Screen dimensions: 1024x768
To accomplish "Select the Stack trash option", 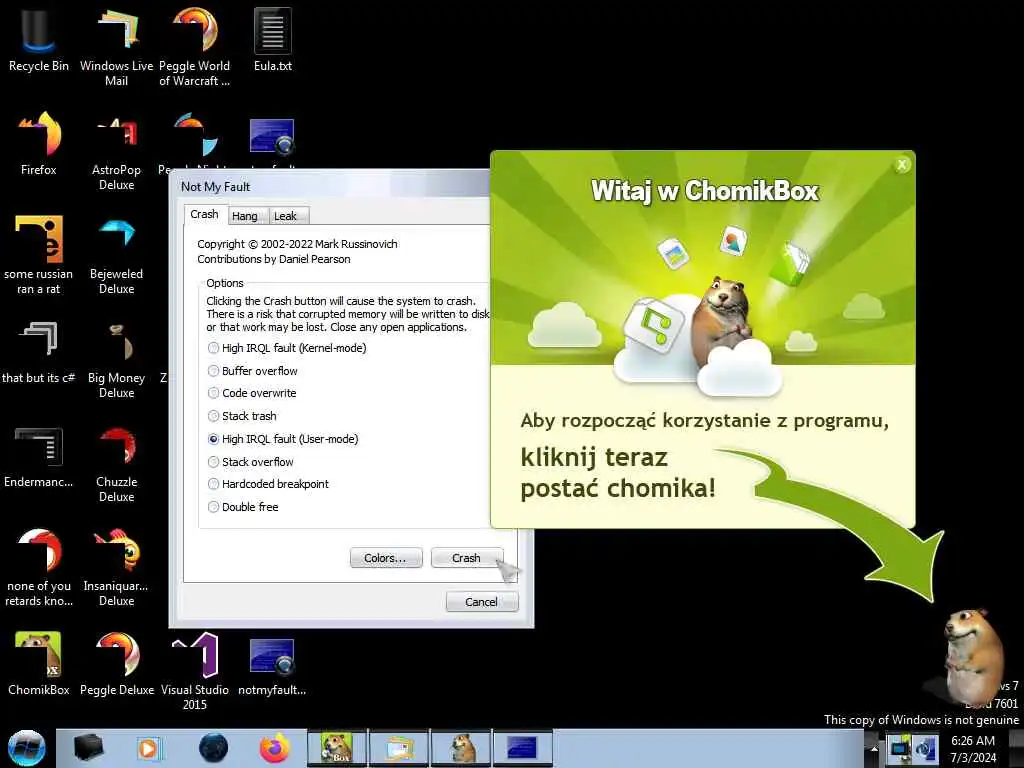I will (x=242, y=416).
